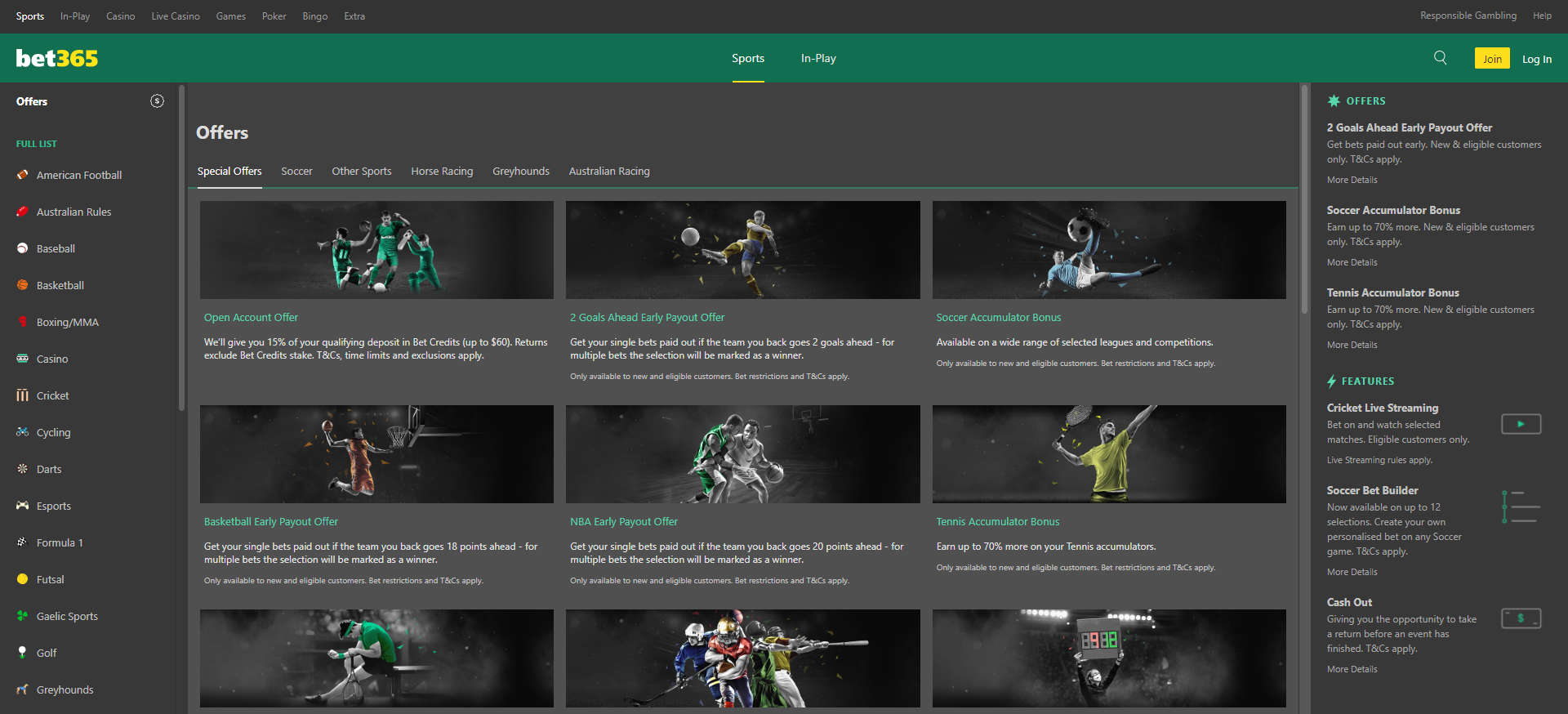This screenshot has height=714, width=1568.
Task: Open Games in the top bar
Action: [x=231, y=16]
